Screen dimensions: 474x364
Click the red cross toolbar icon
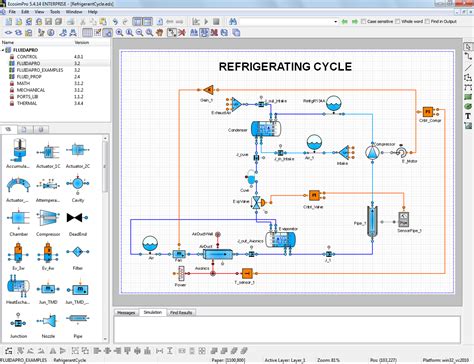(x=182, y=32)
